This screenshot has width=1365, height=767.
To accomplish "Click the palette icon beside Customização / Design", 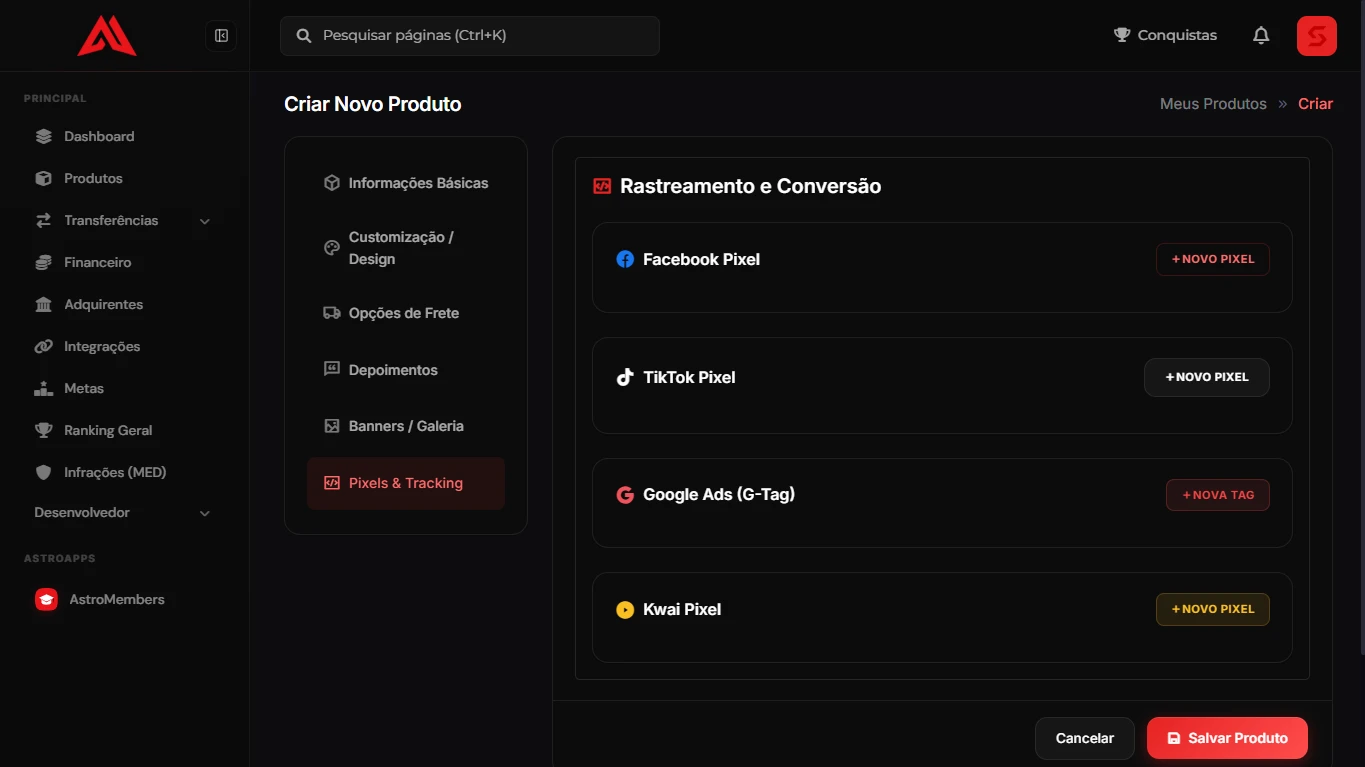I will [x=332, y=248].
